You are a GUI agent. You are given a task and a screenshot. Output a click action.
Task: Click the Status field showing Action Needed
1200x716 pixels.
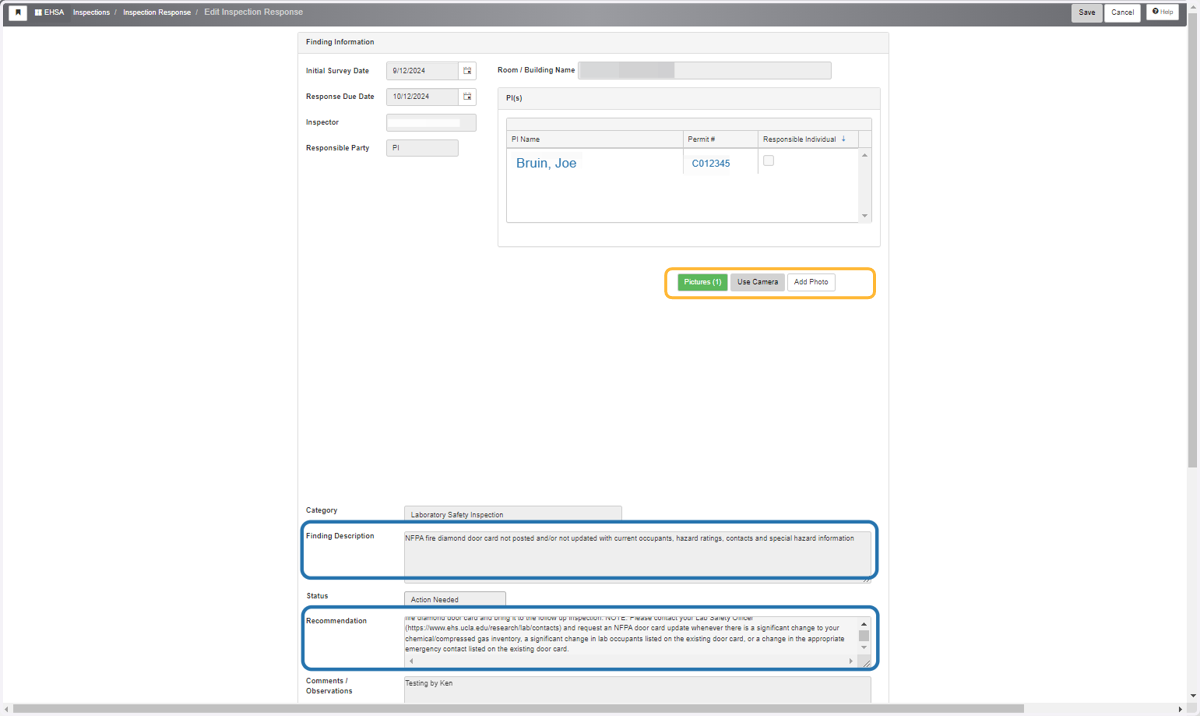pos(455,599)
